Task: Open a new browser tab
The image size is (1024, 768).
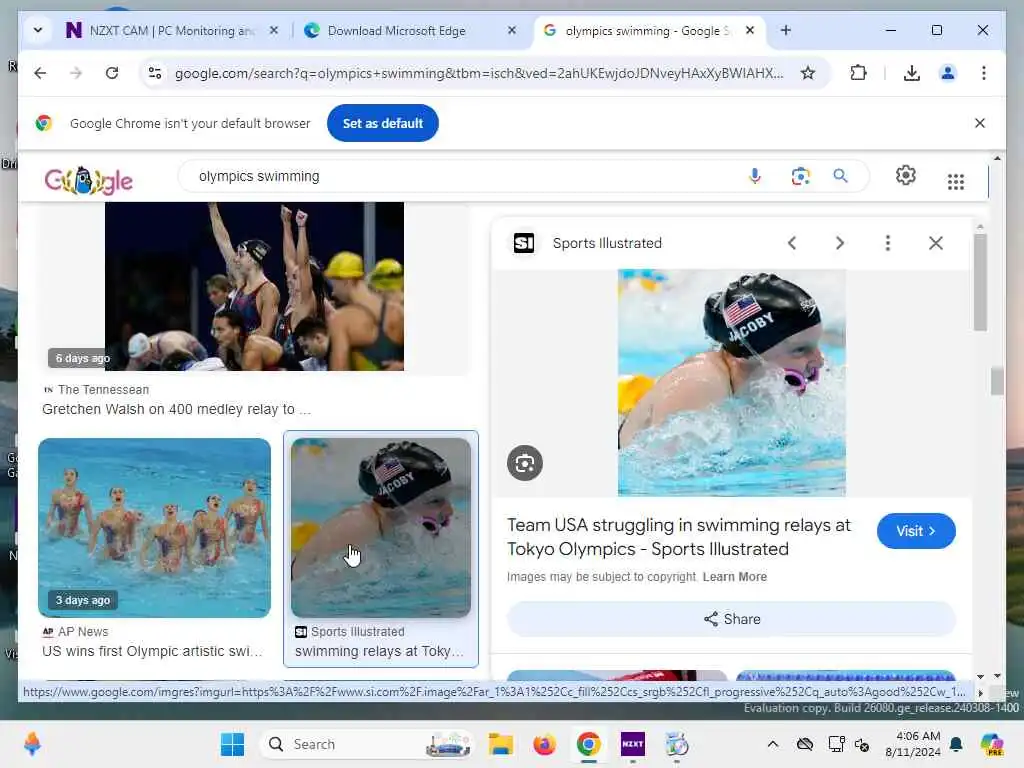Action: click(786, 30)
